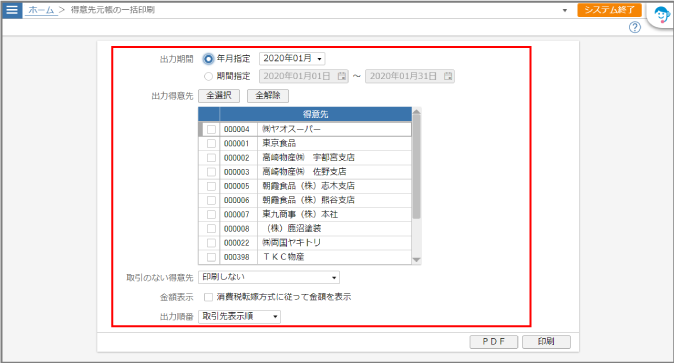Click the customer name ＴＫＣ物産

coord(283,257)
